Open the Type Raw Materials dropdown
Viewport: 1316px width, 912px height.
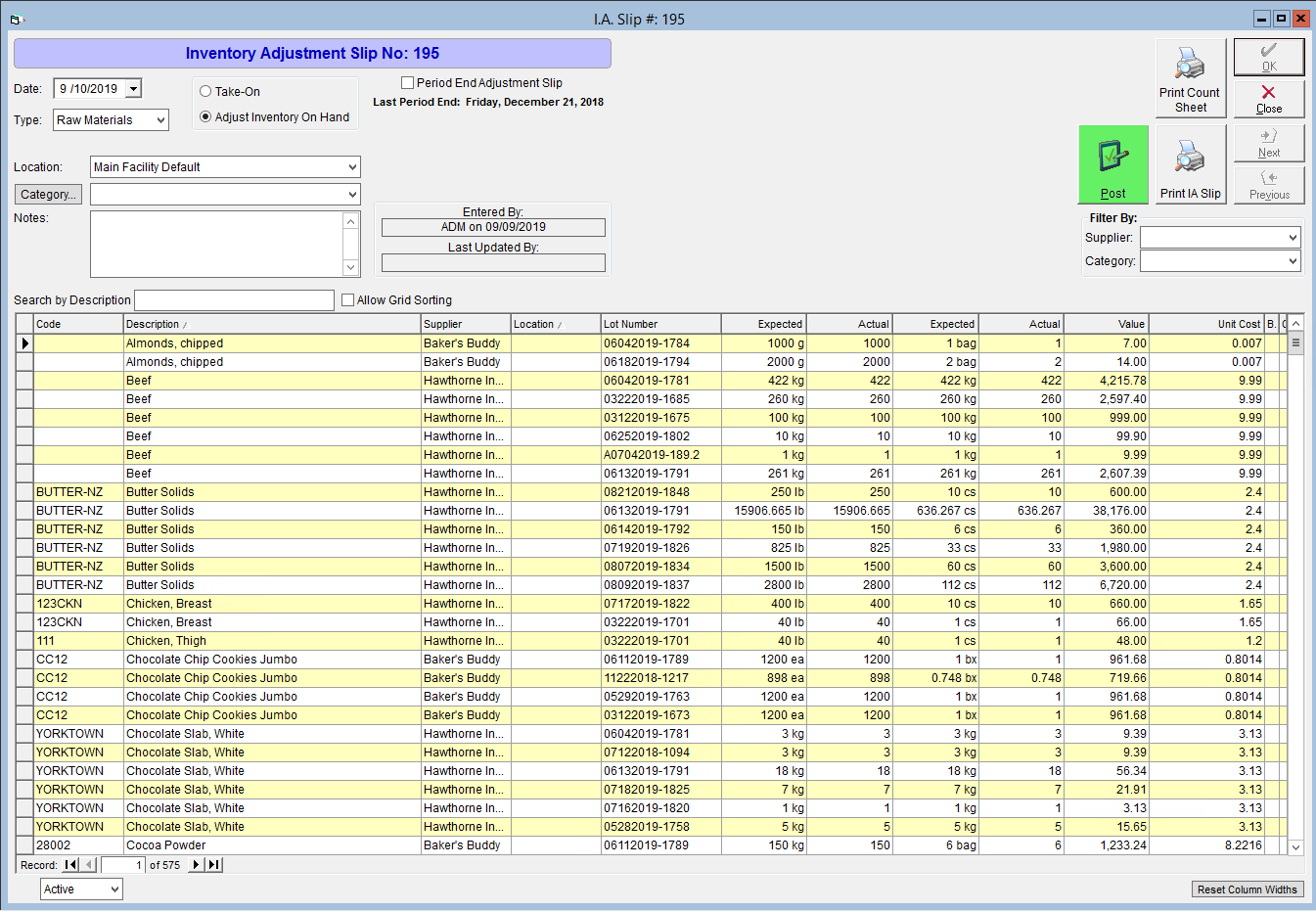[x=111, y=120]
